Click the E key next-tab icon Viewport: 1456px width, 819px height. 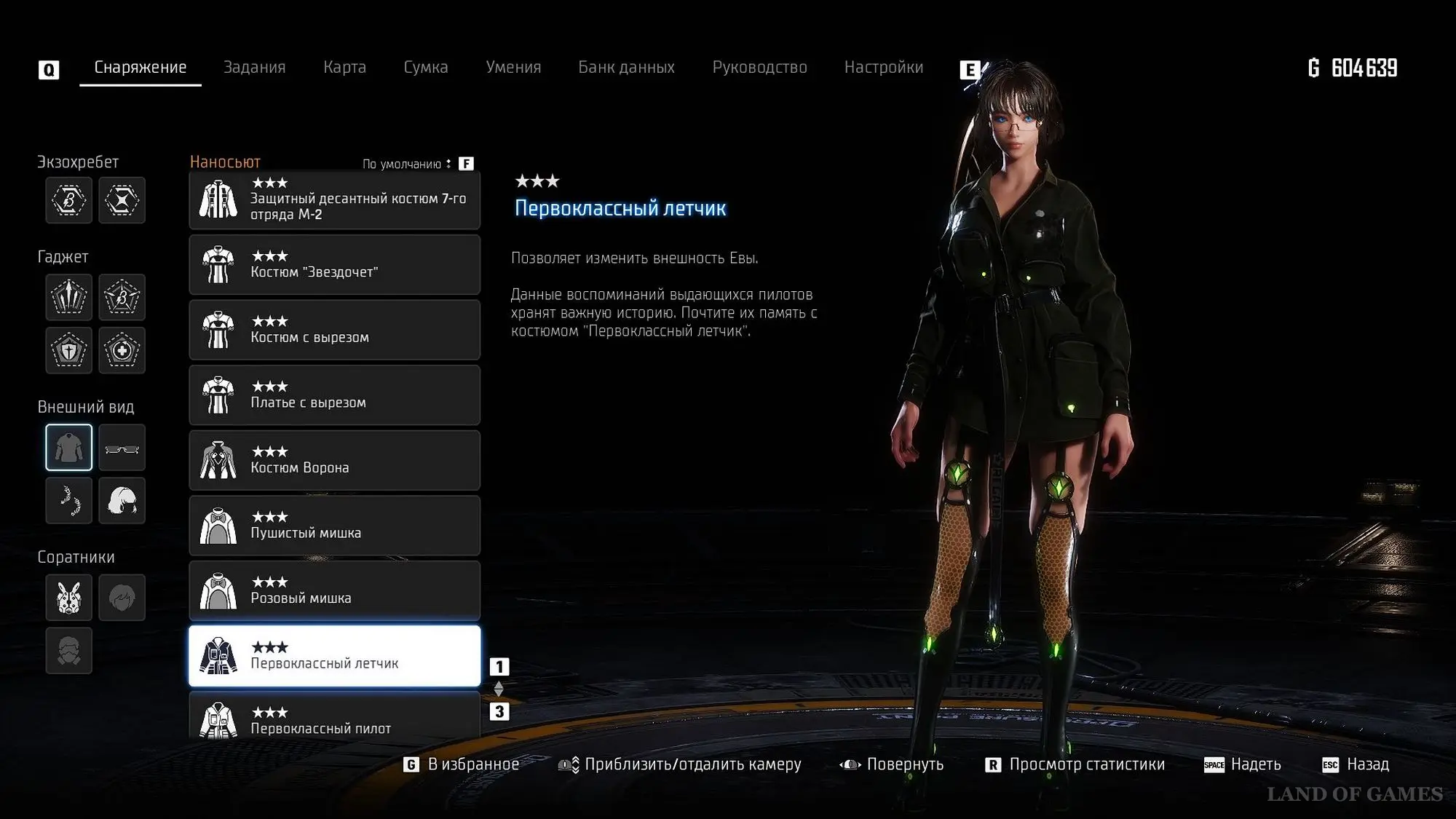click(970, 70)
